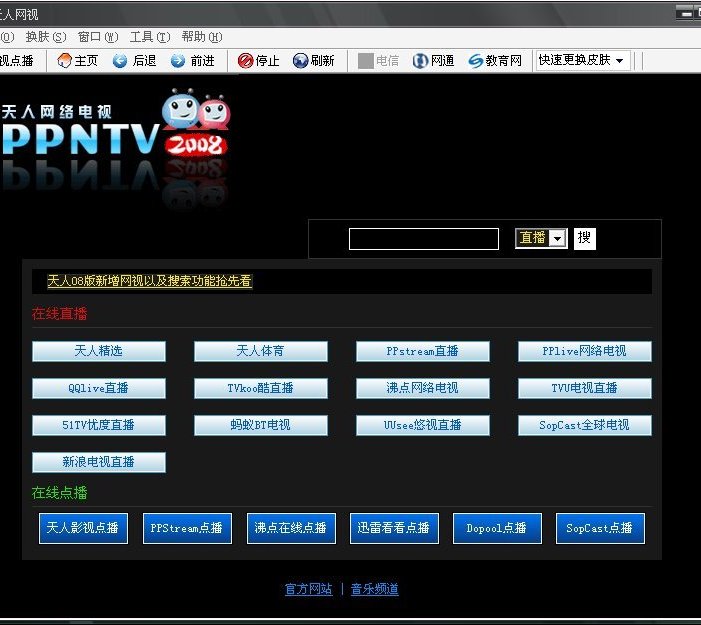Open 51TV优度直播 live source

pos(99,425)
